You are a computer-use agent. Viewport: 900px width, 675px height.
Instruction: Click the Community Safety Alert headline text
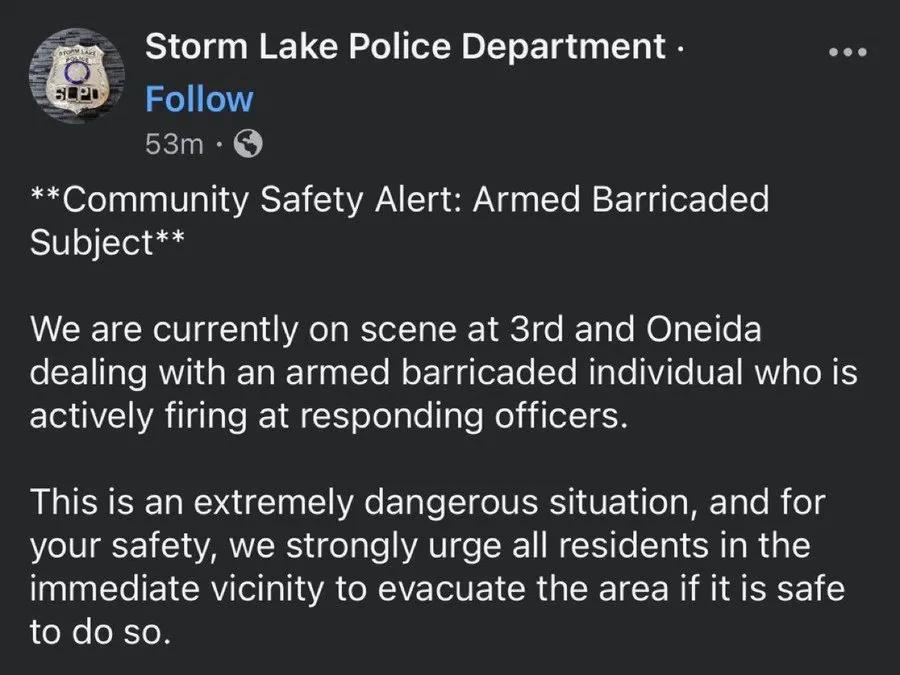399,221
